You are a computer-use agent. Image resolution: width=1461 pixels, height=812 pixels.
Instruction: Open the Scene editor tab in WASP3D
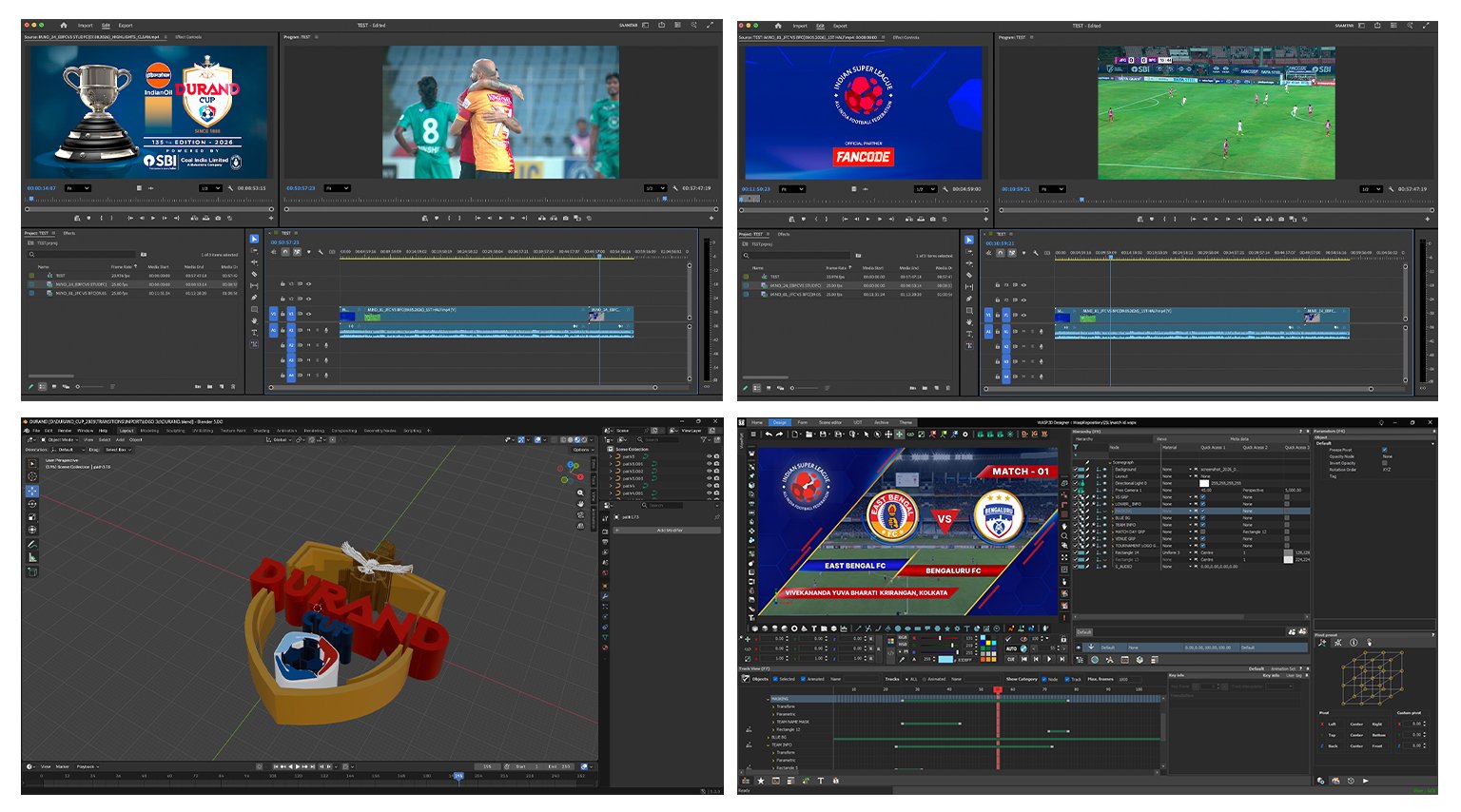830,422
